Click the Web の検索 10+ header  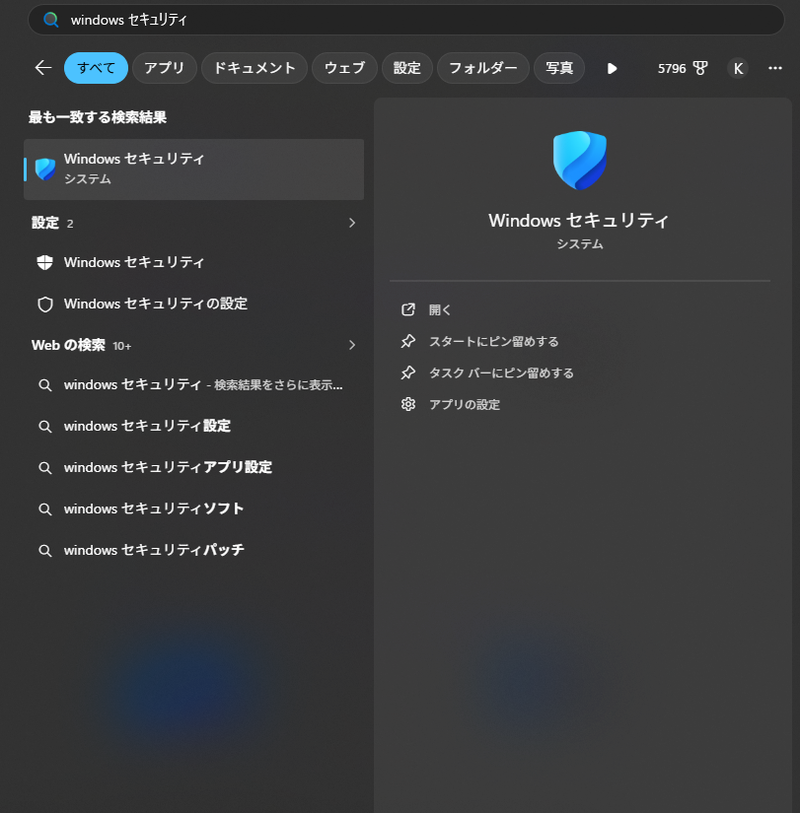click(81, 345)
